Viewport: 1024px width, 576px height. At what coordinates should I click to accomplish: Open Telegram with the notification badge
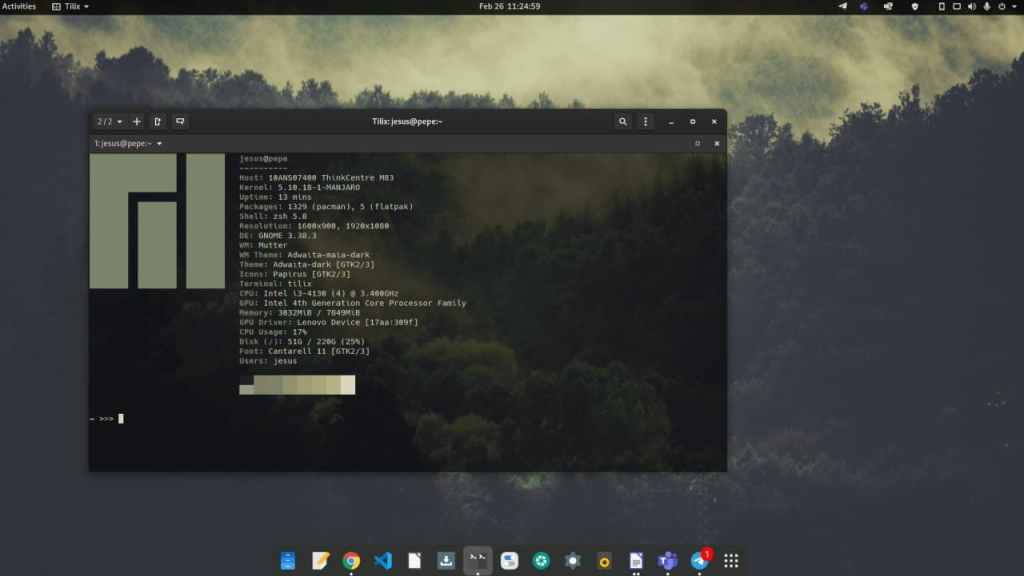pyautogui.click(x=699, y=561)
